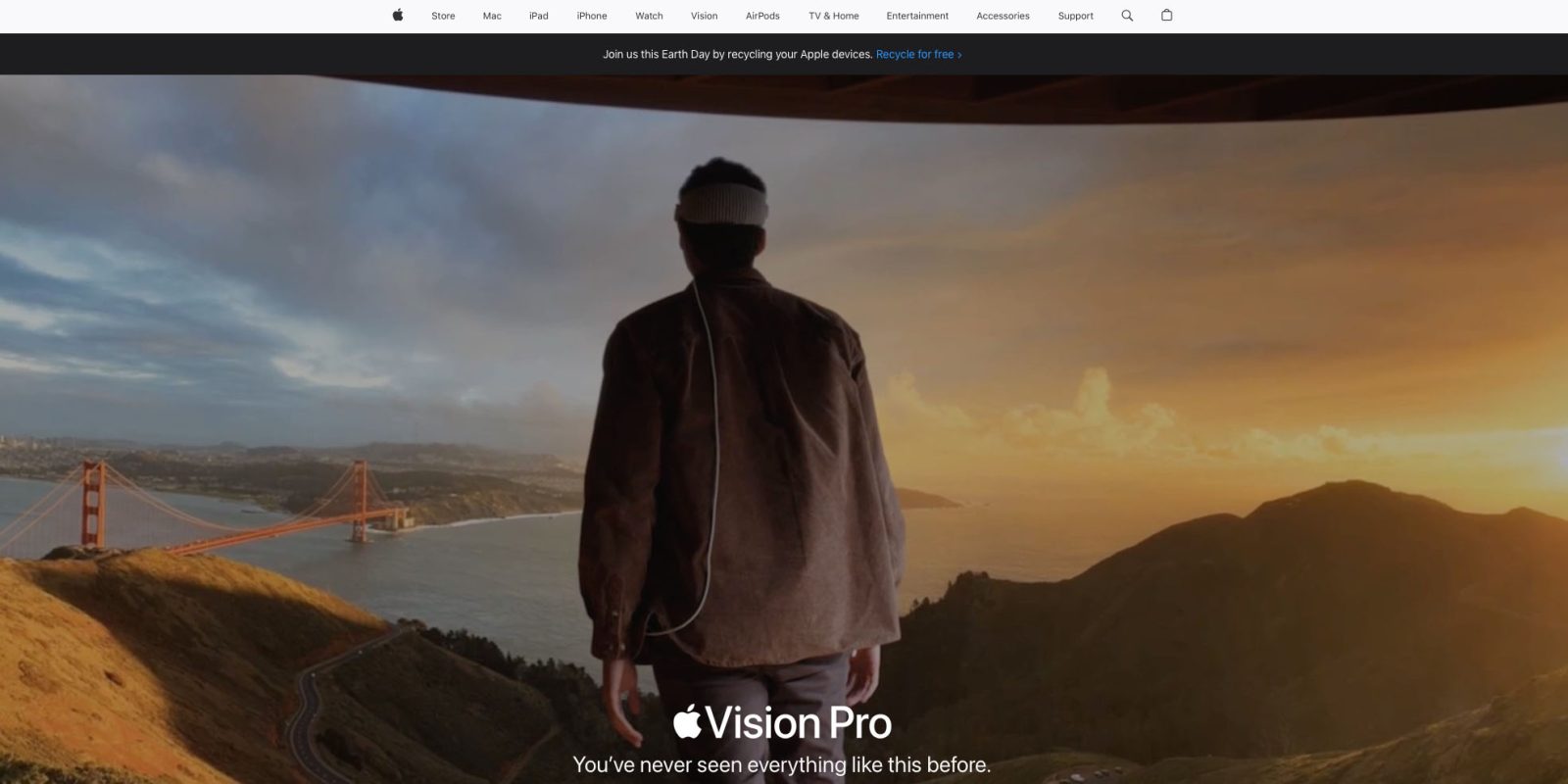Open the Watch nav item
The image size is (1568, 784).
point(649,16)
